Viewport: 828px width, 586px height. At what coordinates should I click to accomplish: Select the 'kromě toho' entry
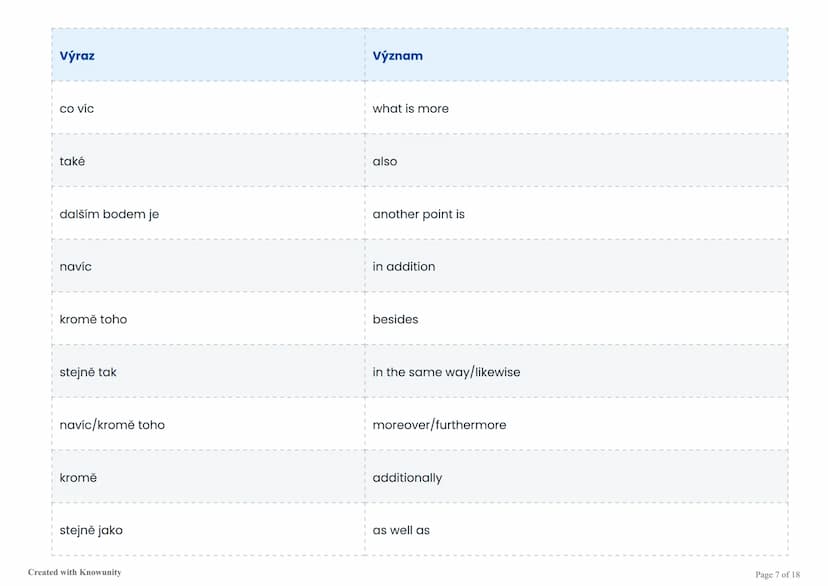pyautogui.click(x=208, y=319)
